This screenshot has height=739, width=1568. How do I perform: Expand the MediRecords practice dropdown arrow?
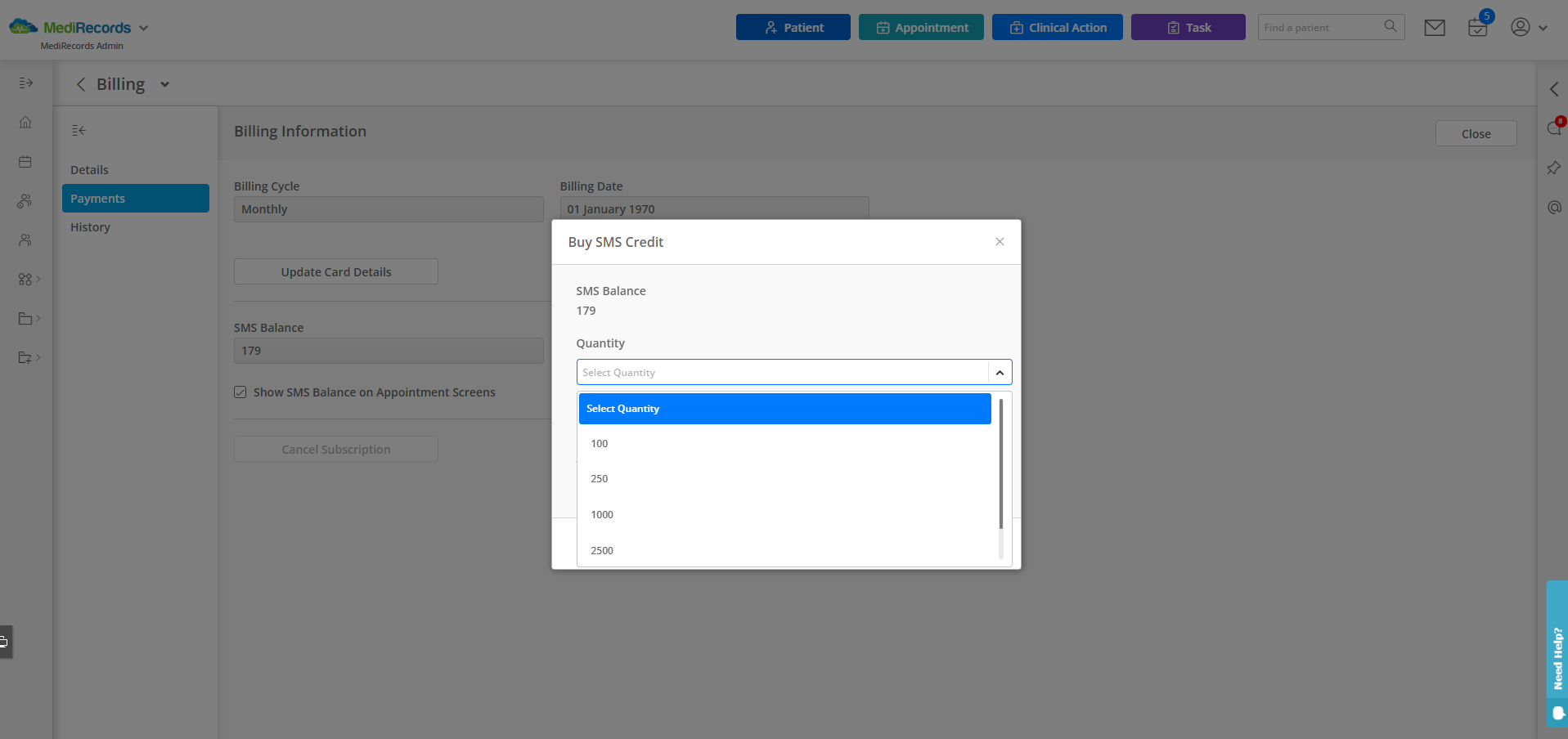point(144,28)
